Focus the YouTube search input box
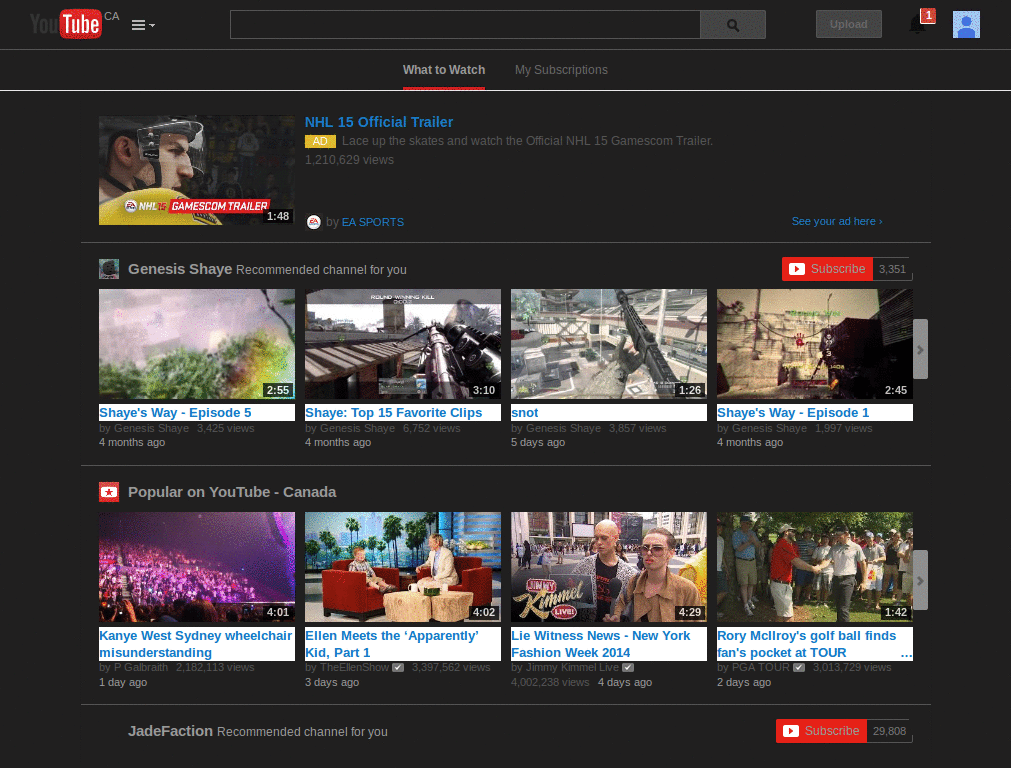 point(465,25)
